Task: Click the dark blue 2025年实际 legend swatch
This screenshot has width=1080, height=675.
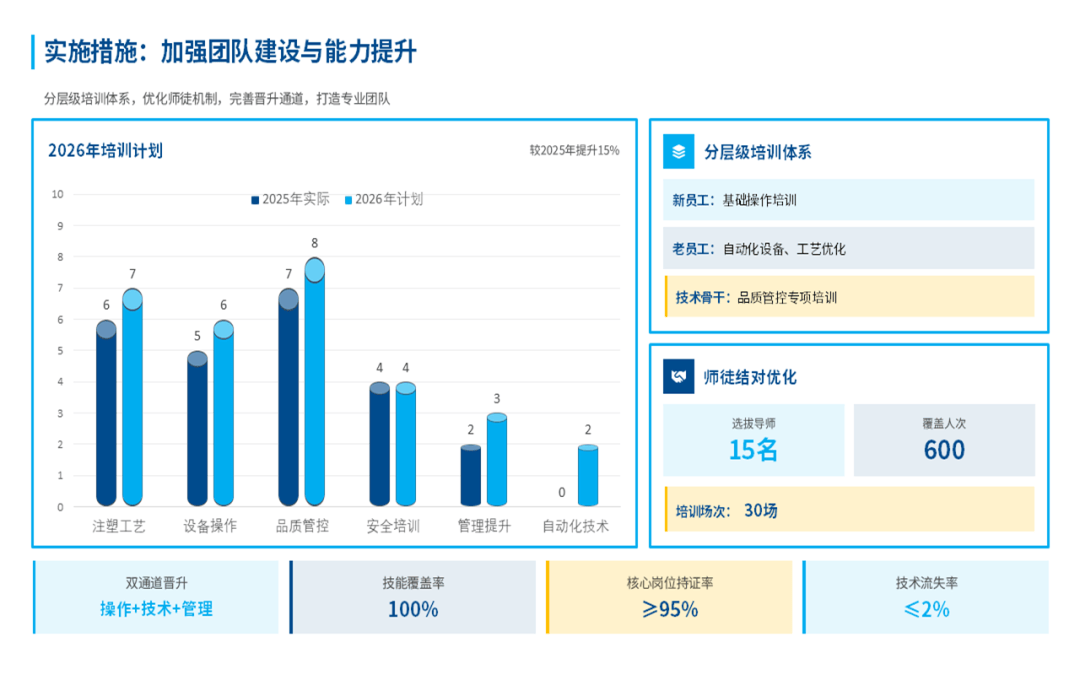Action: (x=256, y=200)
